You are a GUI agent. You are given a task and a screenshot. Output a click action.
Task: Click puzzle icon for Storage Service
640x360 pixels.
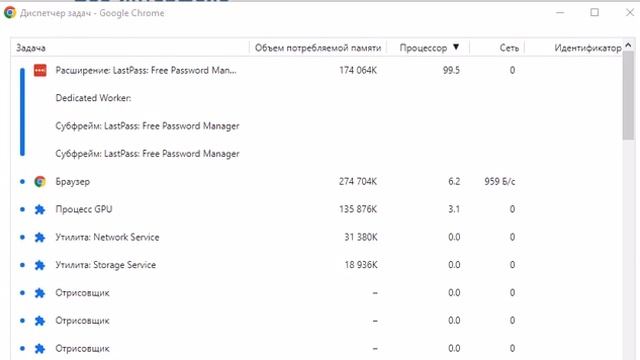click(40, 265)
